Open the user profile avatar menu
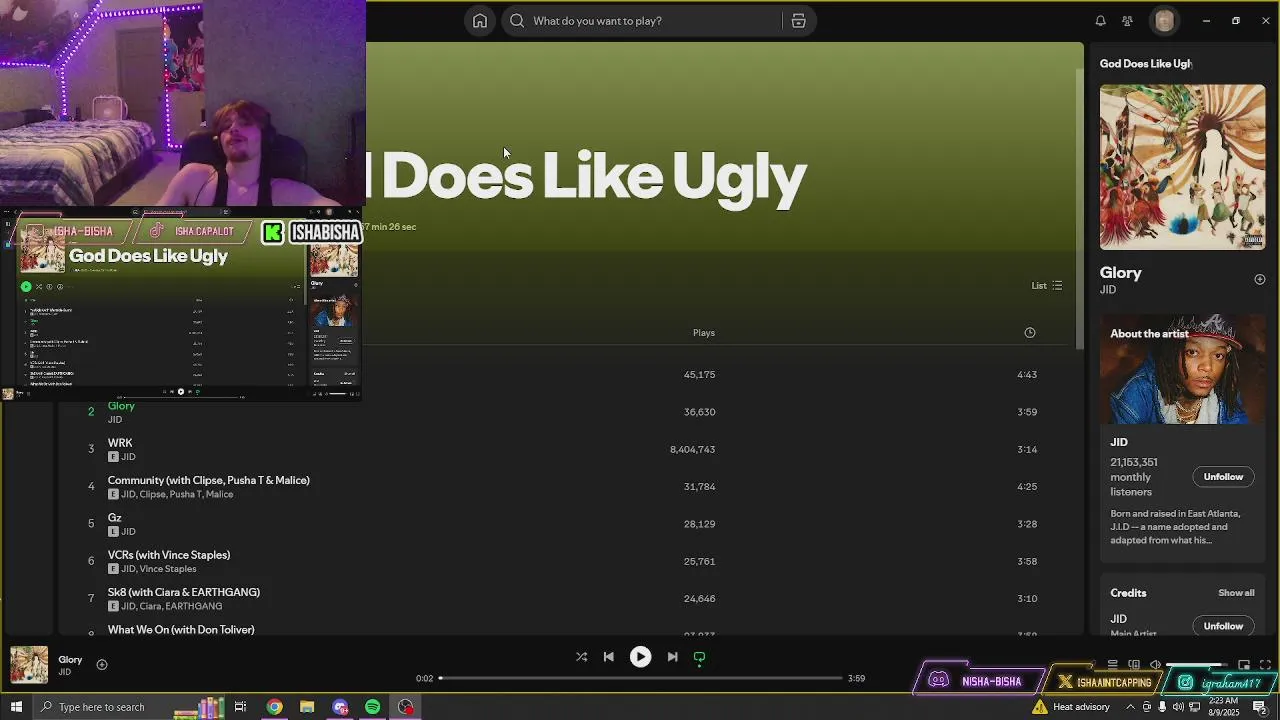 [x=1164, y=21]
